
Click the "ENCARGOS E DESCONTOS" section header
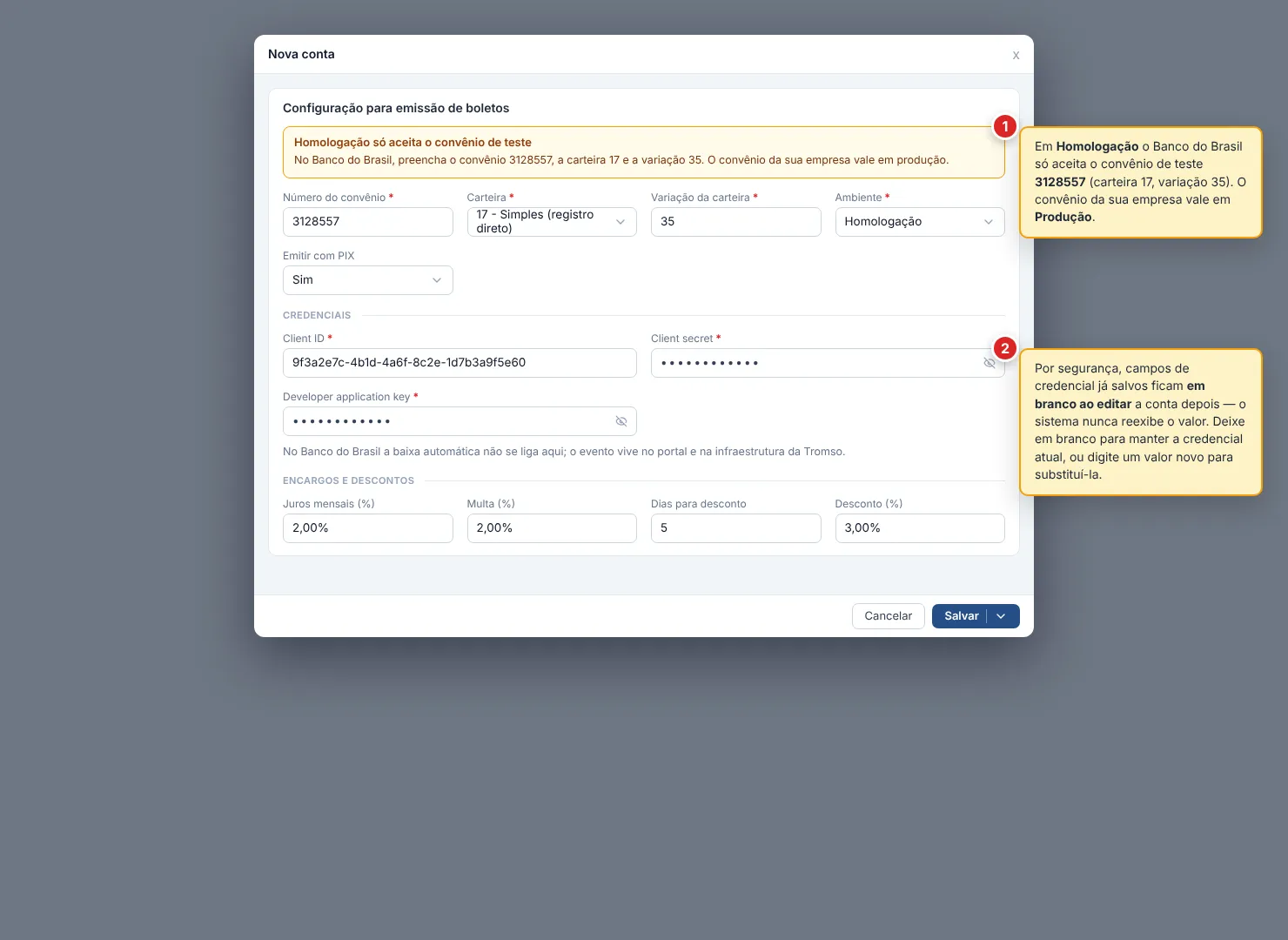(348, 480)
